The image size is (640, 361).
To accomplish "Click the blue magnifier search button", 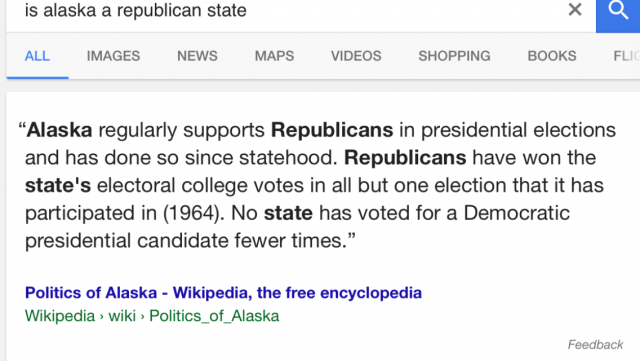I will click(618, 14).
